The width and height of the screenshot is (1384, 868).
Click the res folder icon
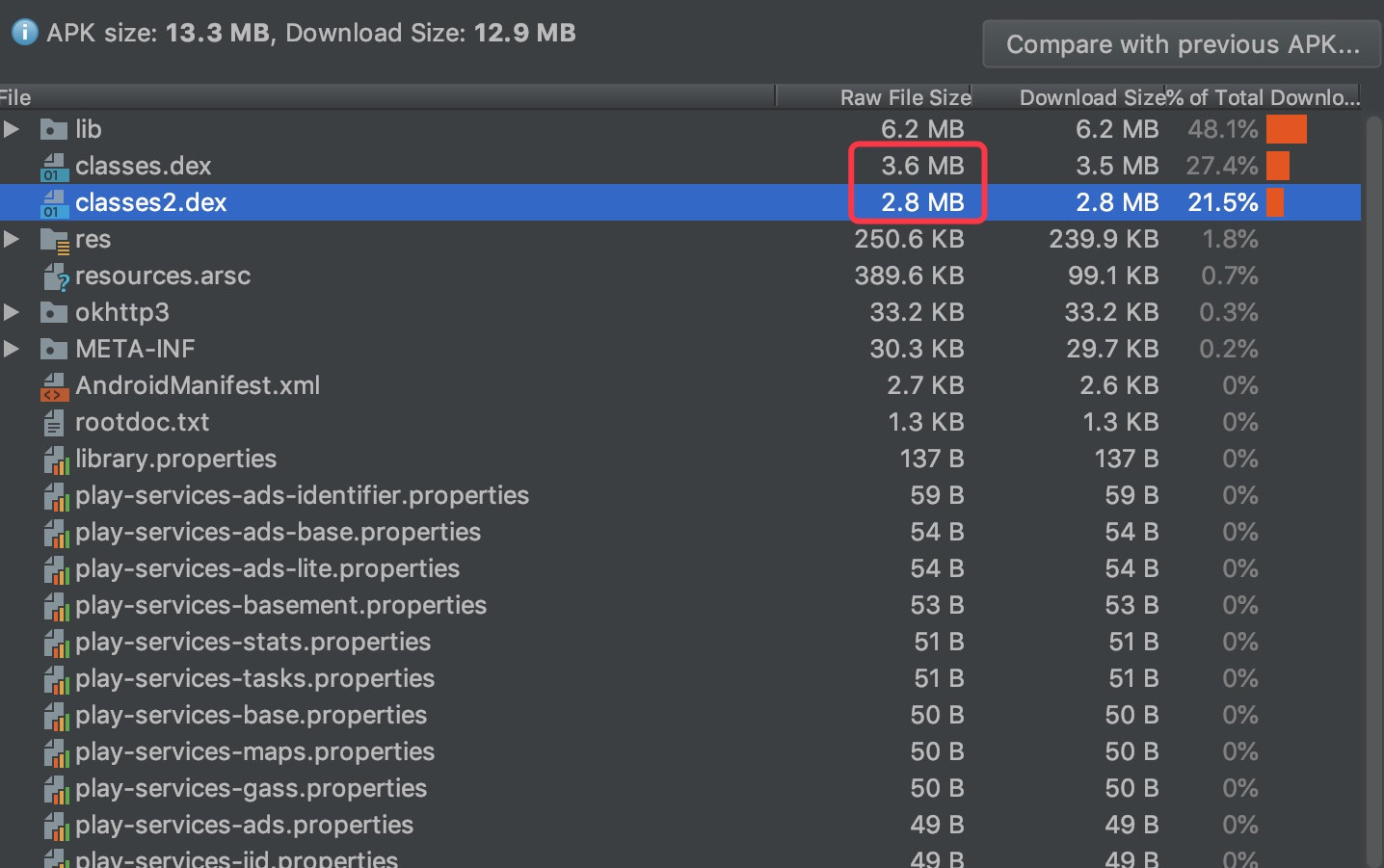point(54,240)
